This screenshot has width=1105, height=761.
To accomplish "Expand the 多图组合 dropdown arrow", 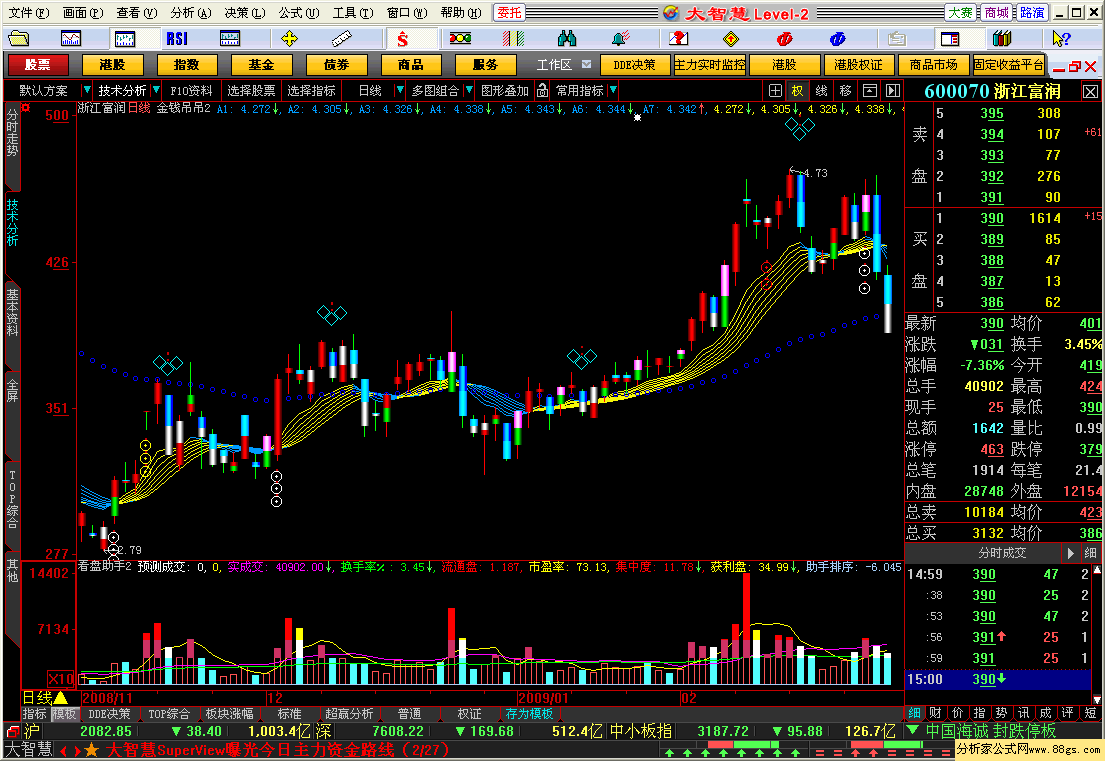I will pos(469,90).
